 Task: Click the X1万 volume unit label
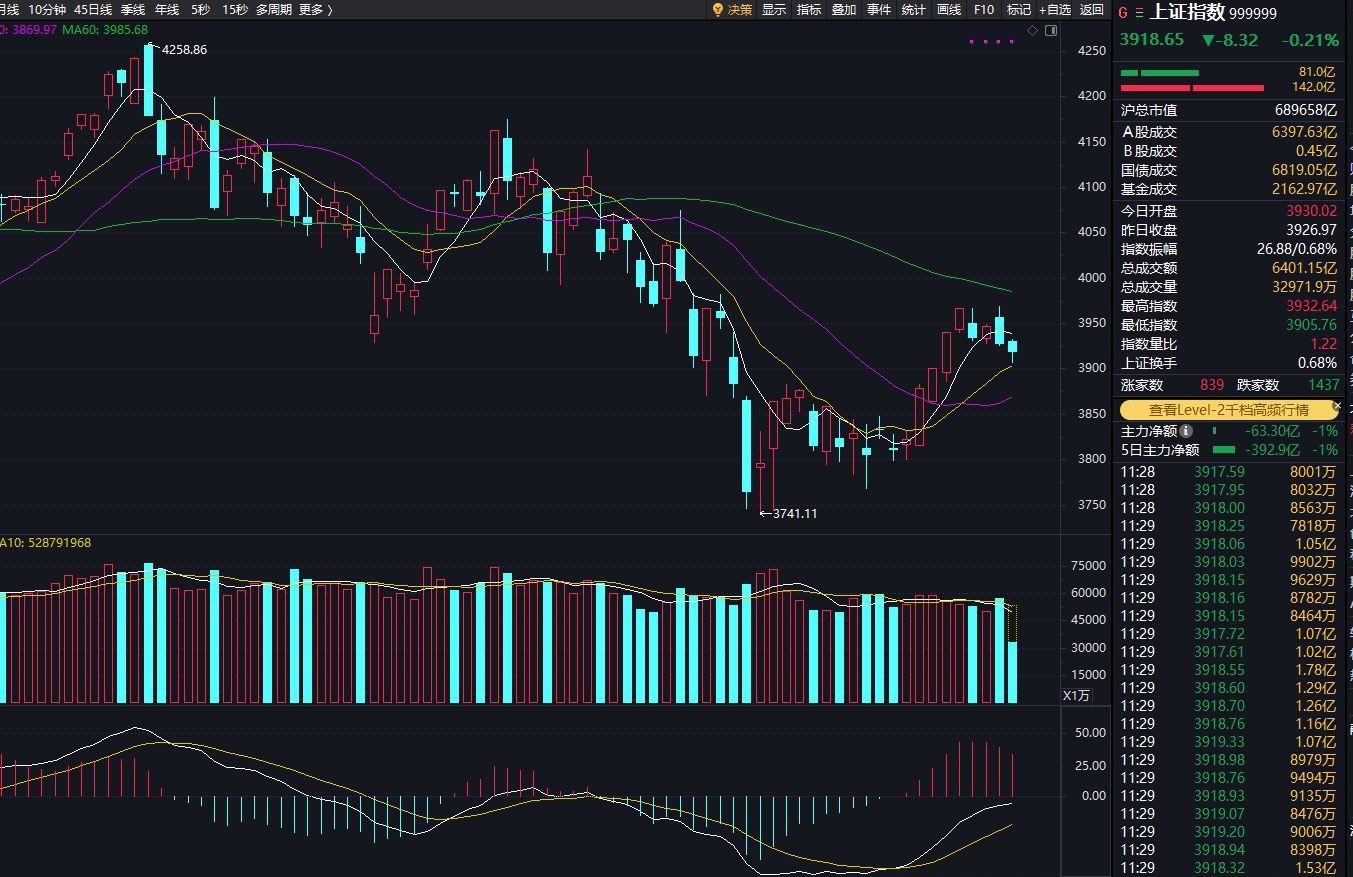(1077, 695)
